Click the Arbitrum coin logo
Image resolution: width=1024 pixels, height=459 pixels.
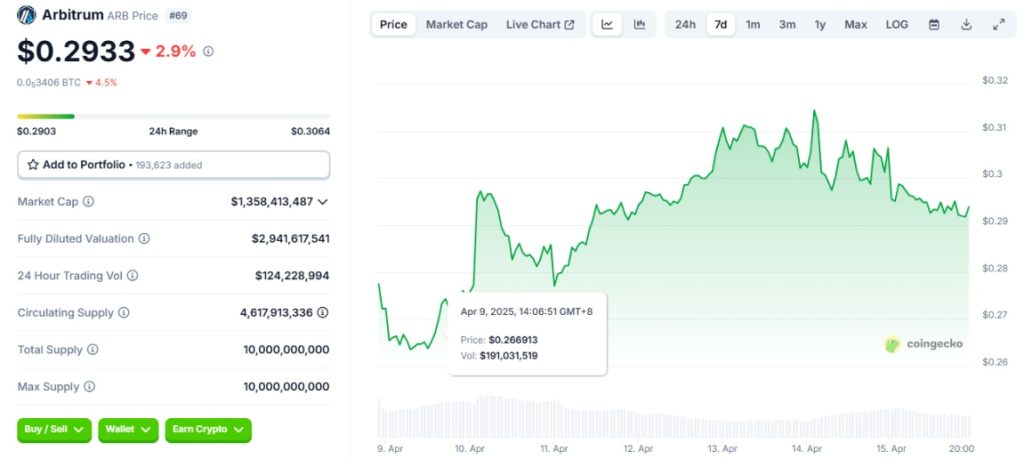(27, 15)
